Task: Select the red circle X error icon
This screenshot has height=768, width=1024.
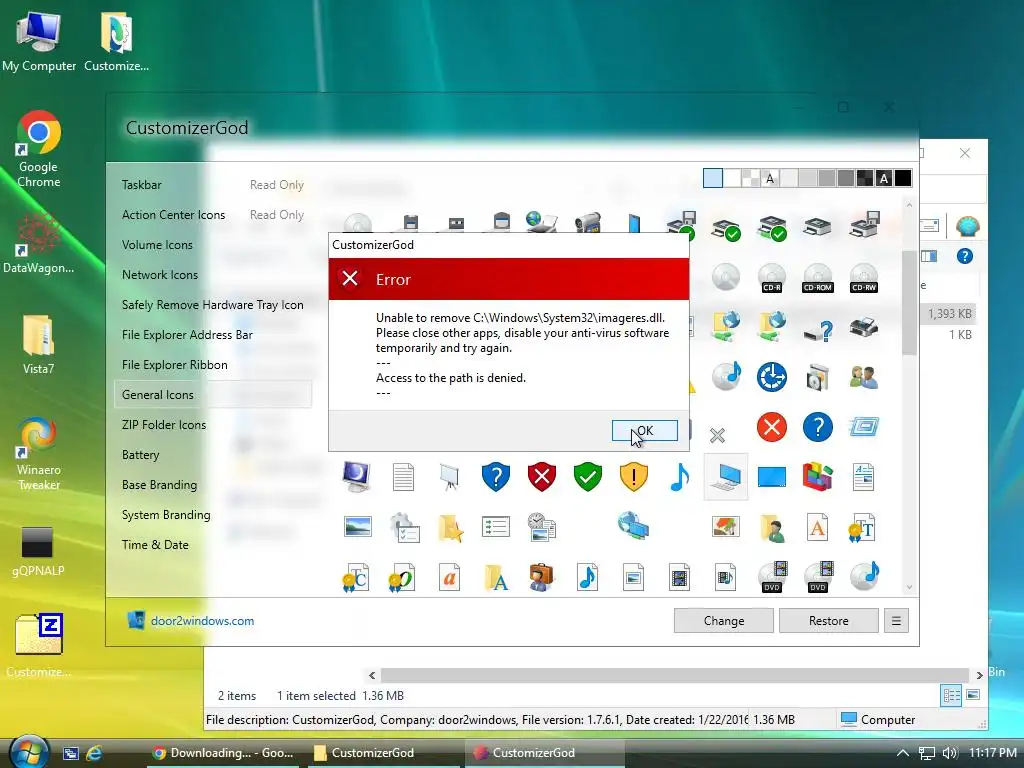Action: click(772, 427)
